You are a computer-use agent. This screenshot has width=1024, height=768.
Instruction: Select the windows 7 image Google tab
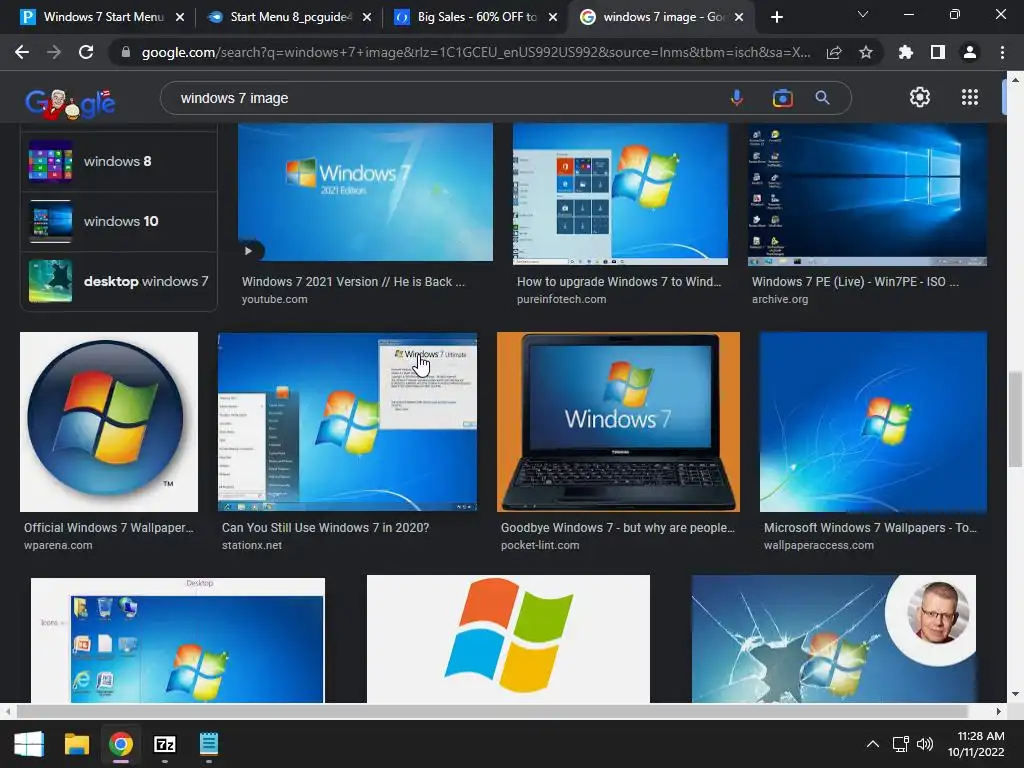point(663,17)
